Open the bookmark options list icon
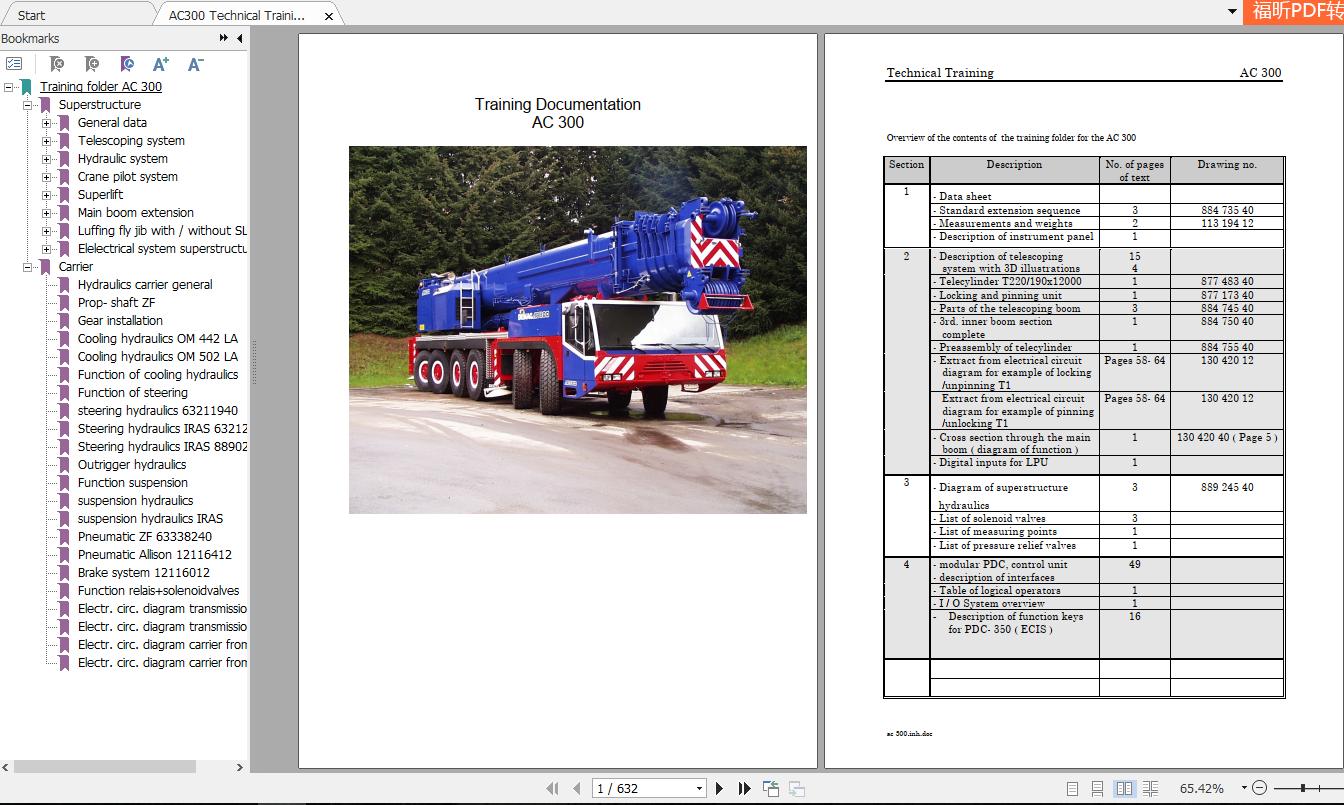This screenshot has height=805, width=1344. point(16,64)
